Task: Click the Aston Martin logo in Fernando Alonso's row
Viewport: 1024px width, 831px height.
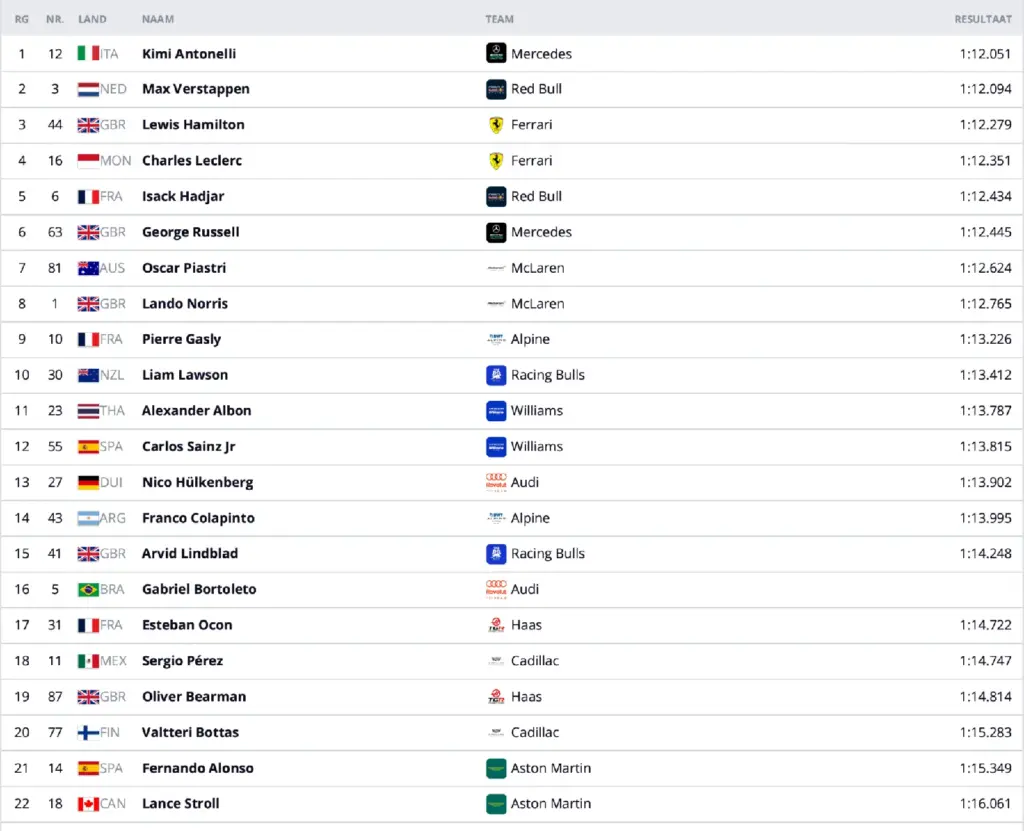Action: coord(496,768)
